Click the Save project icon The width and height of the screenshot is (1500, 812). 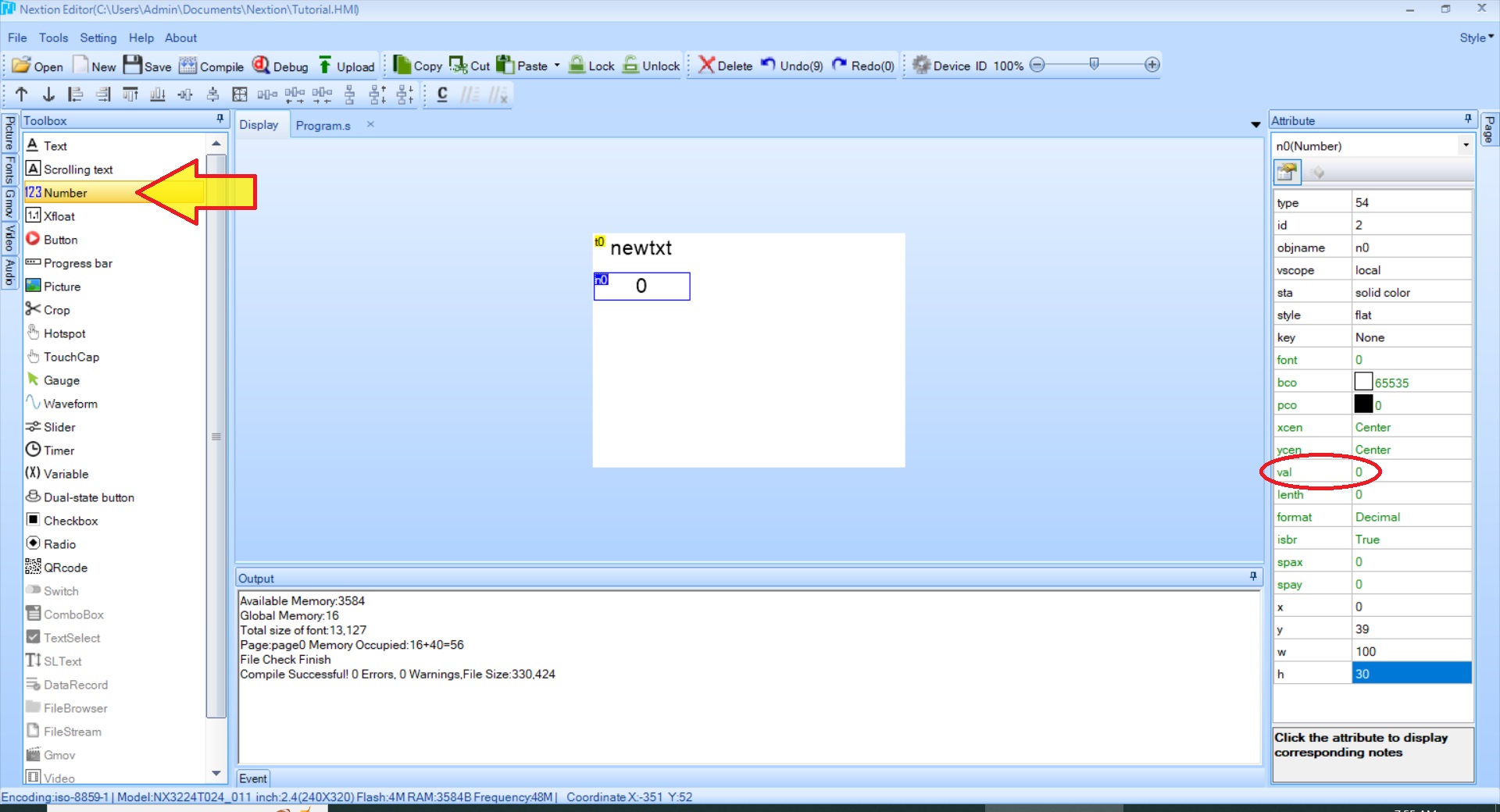click(147, 66)
